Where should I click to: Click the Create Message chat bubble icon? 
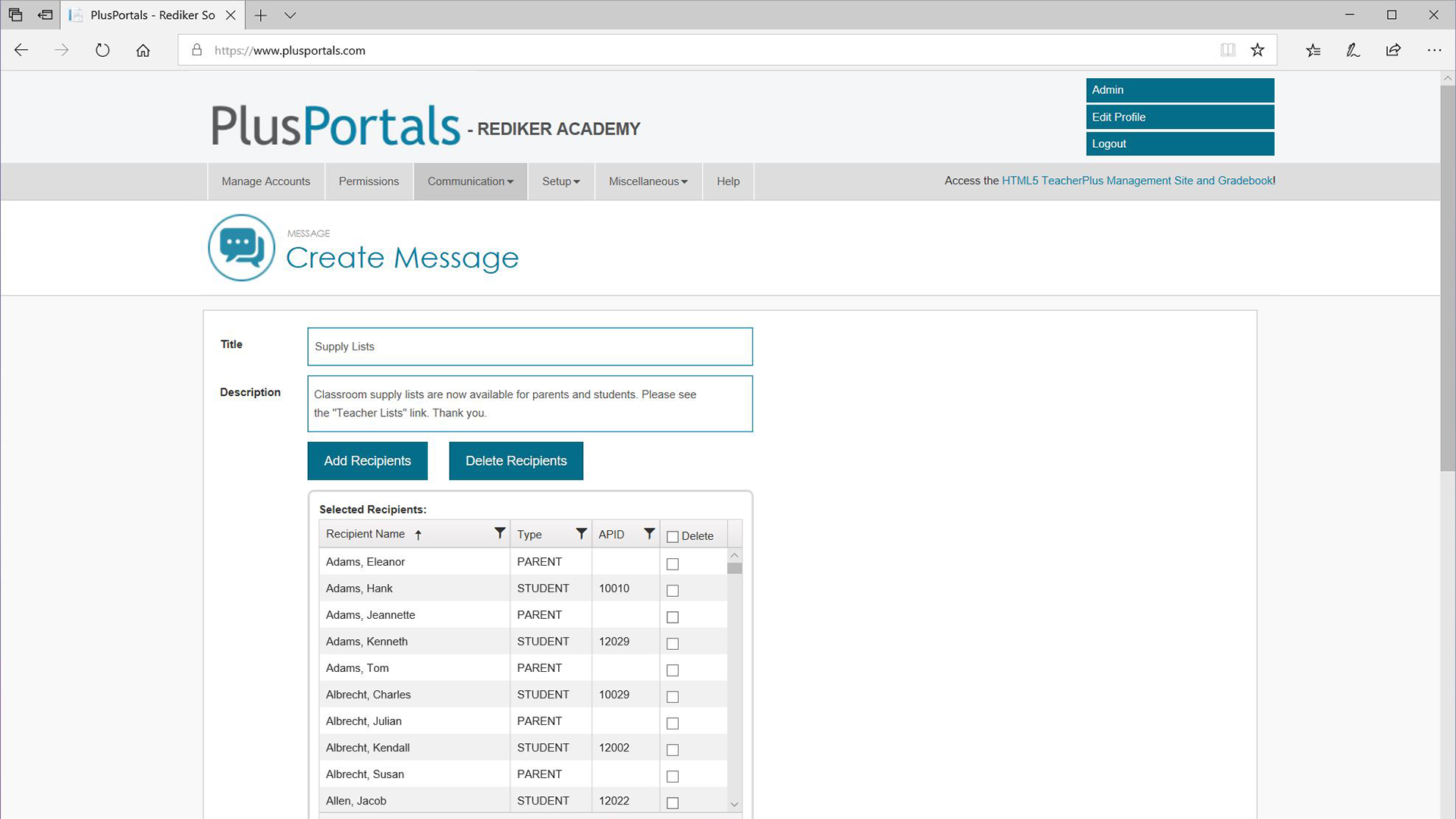(x=242, y=248)
